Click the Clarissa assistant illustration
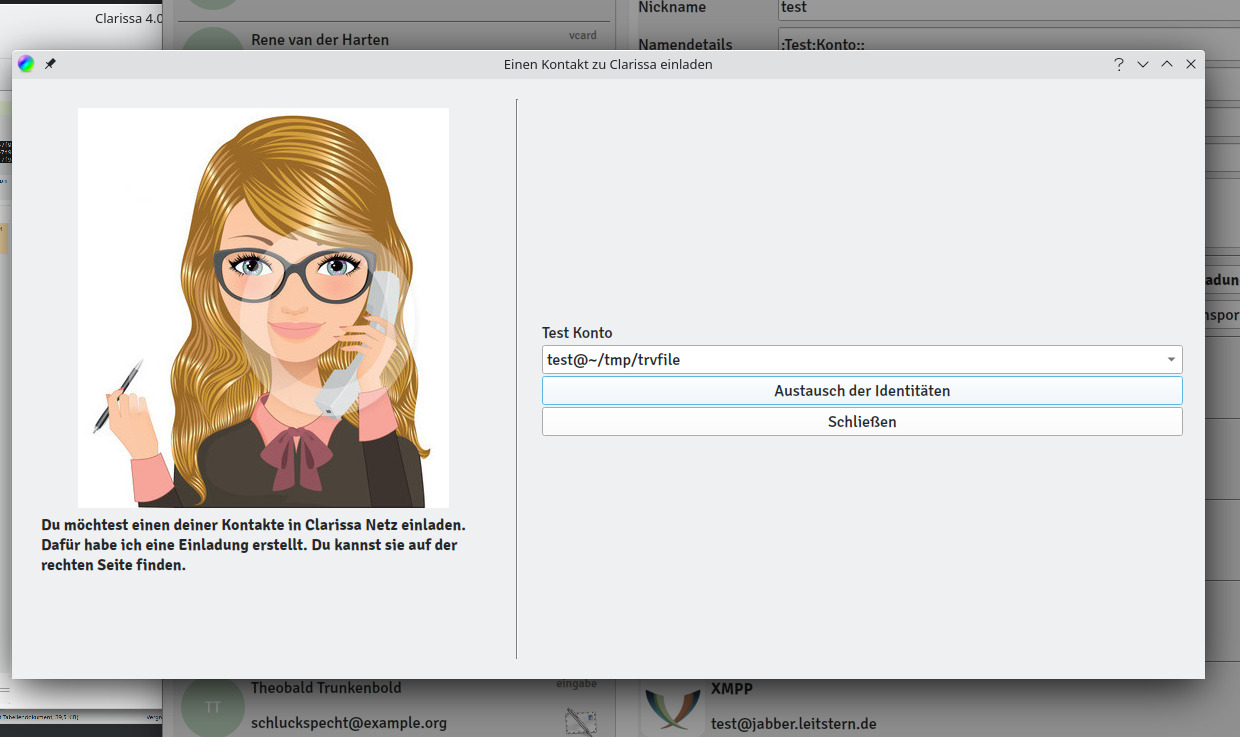The image size is (1240, 737). (x=263, y=308)
